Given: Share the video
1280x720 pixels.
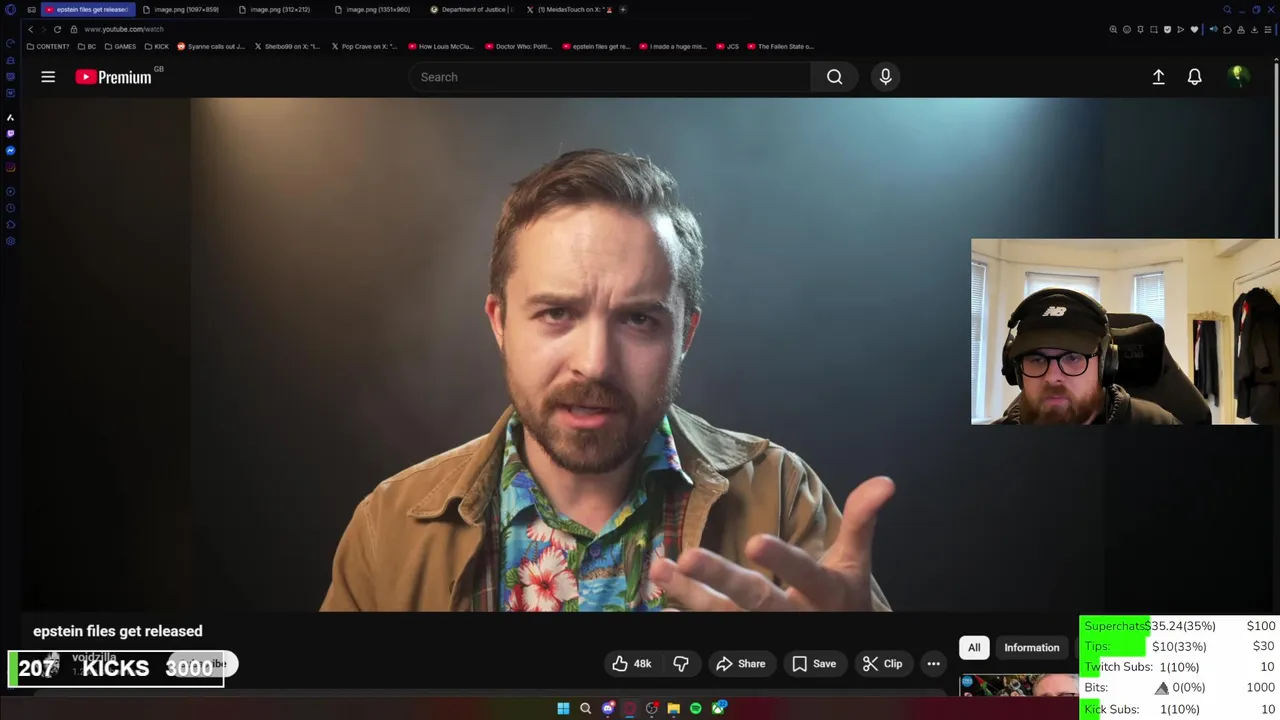Looking at the screenshot, I should (x=741, y=663).
